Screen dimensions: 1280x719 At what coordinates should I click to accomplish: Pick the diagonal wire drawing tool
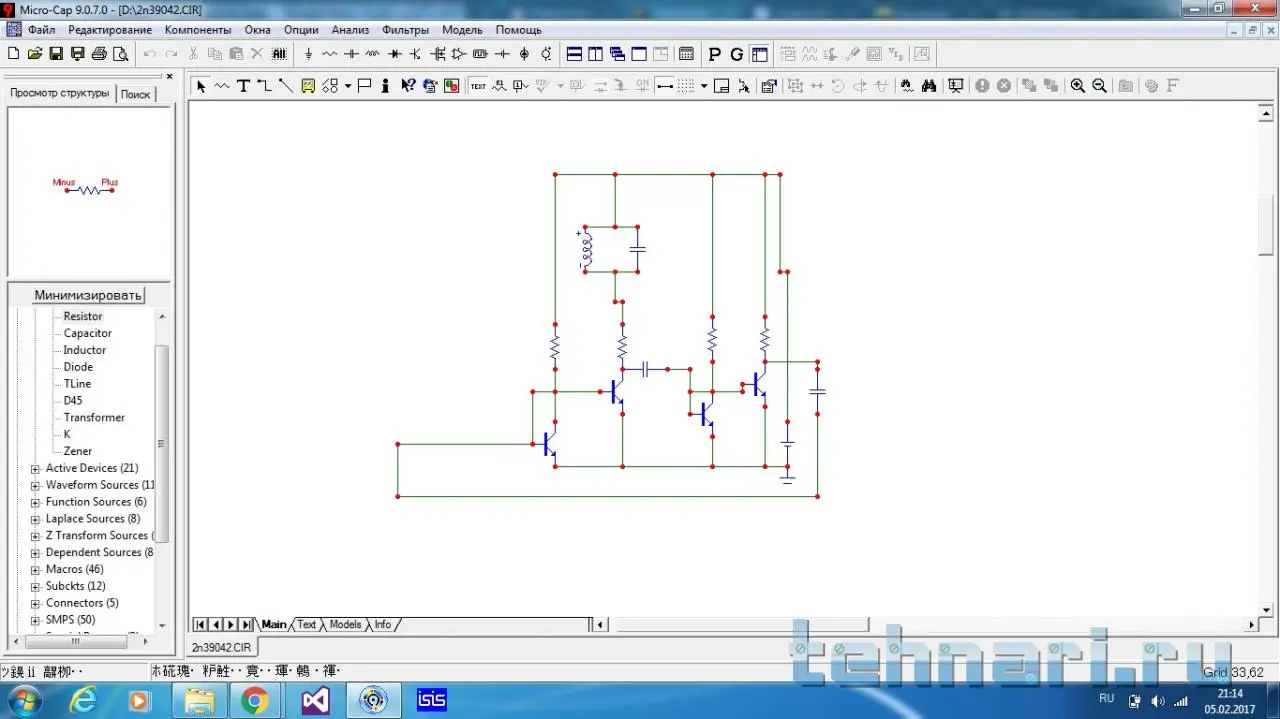coord(286,86)
